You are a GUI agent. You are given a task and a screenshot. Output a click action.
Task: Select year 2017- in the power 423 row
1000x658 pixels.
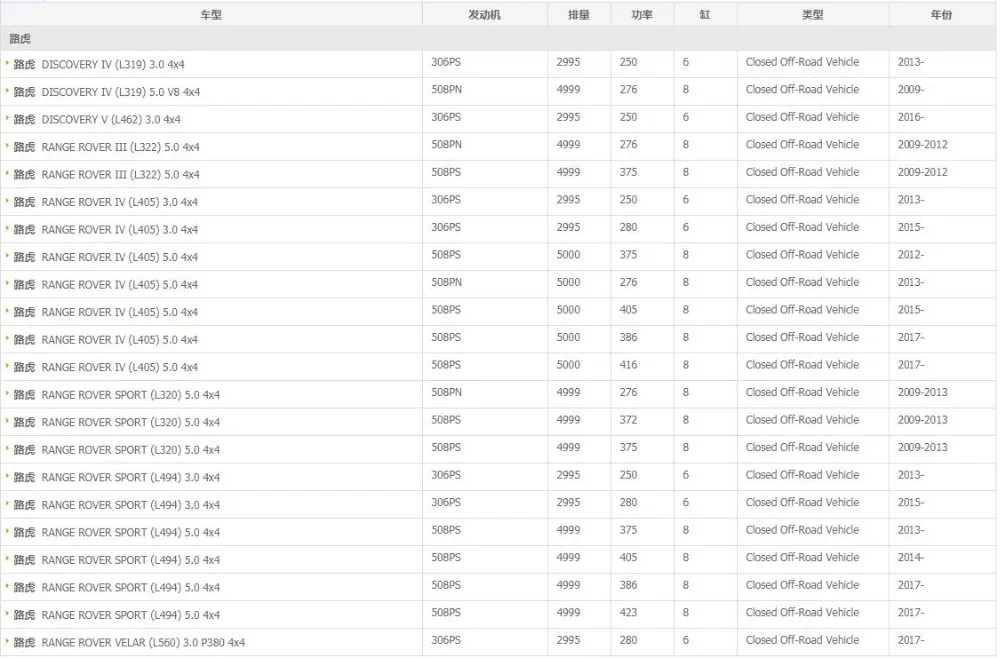(x=911, y=612)
